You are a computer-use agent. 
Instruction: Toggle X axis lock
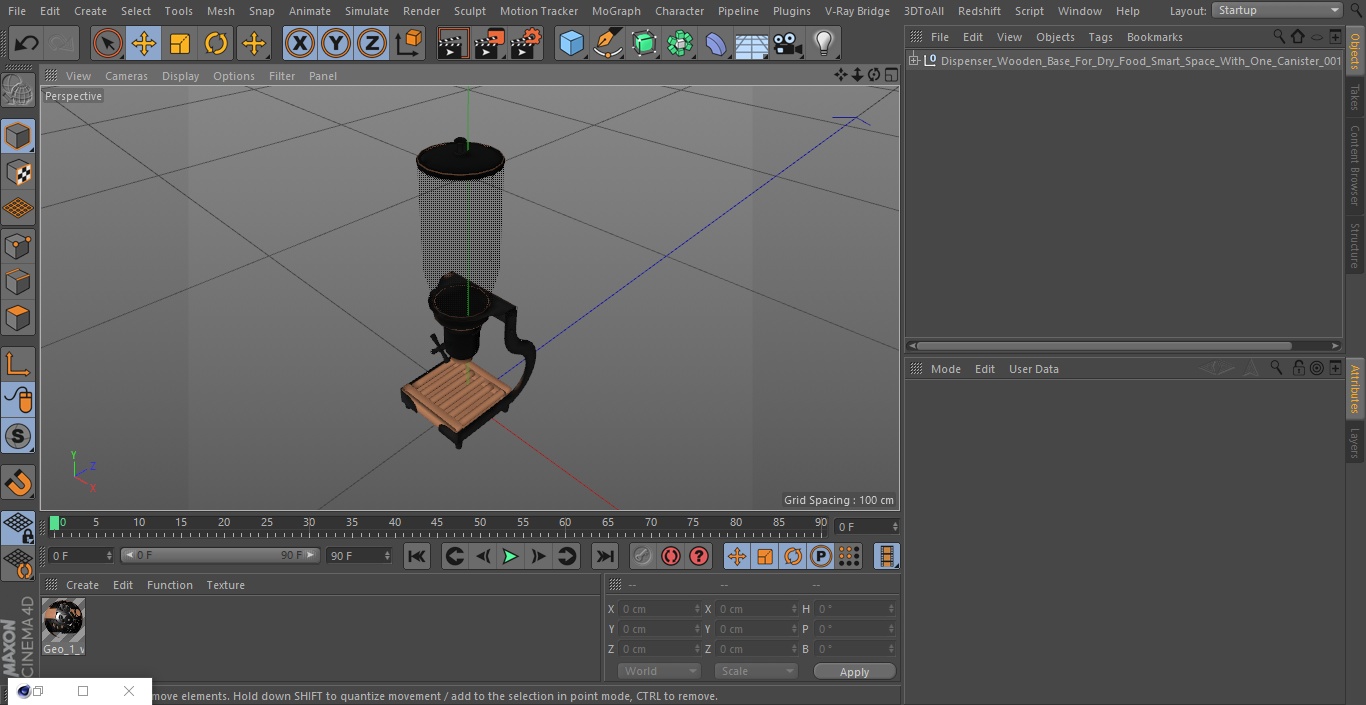pyautogui.click(x=300, y=43)
